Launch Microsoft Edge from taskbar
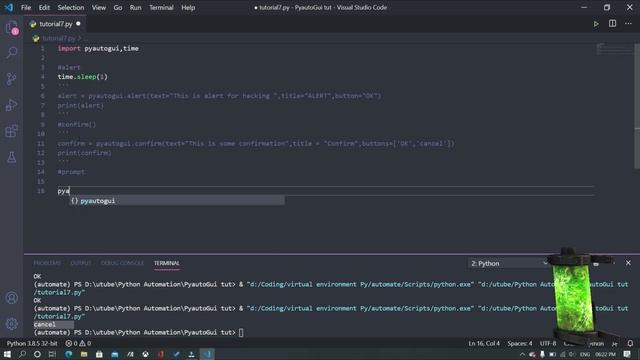The height and width of the screenshot is (360, 640). [x=69, y=354]
